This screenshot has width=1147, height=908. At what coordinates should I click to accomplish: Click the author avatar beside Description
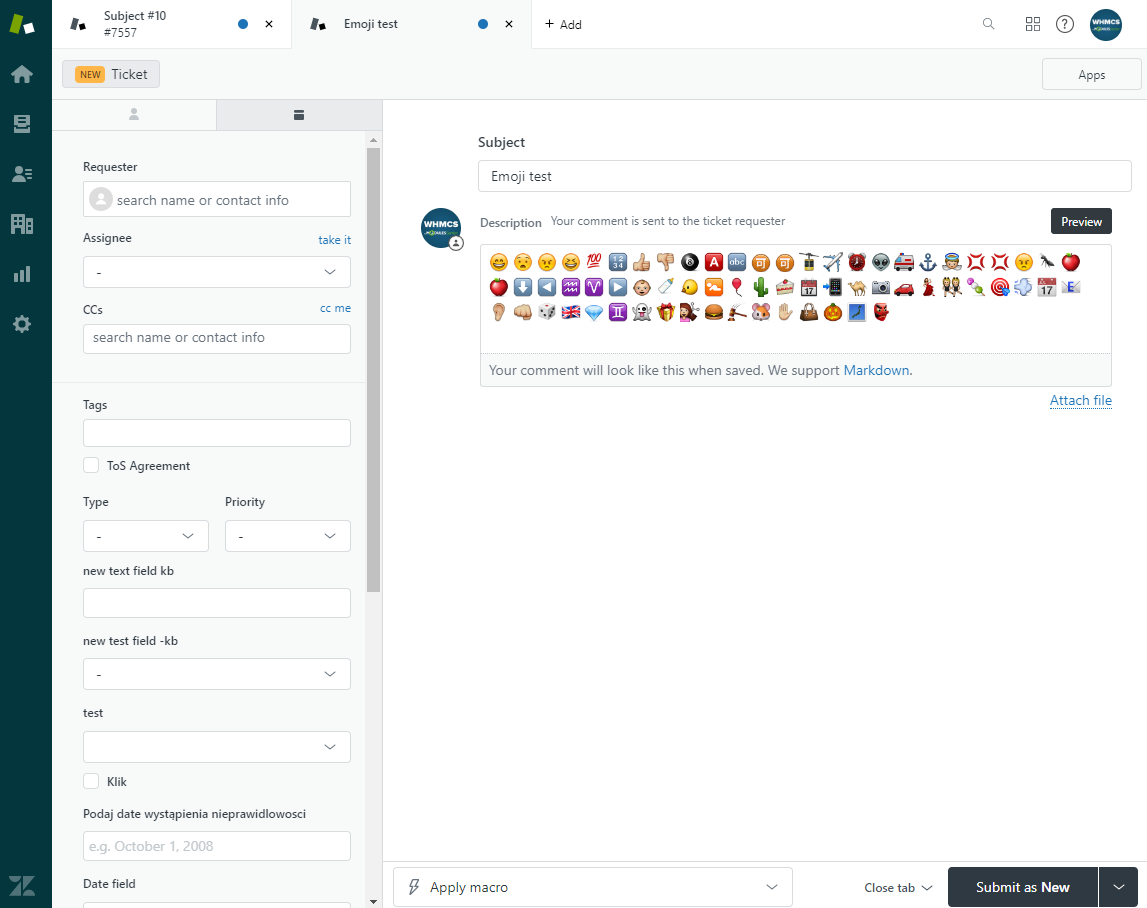441,228
